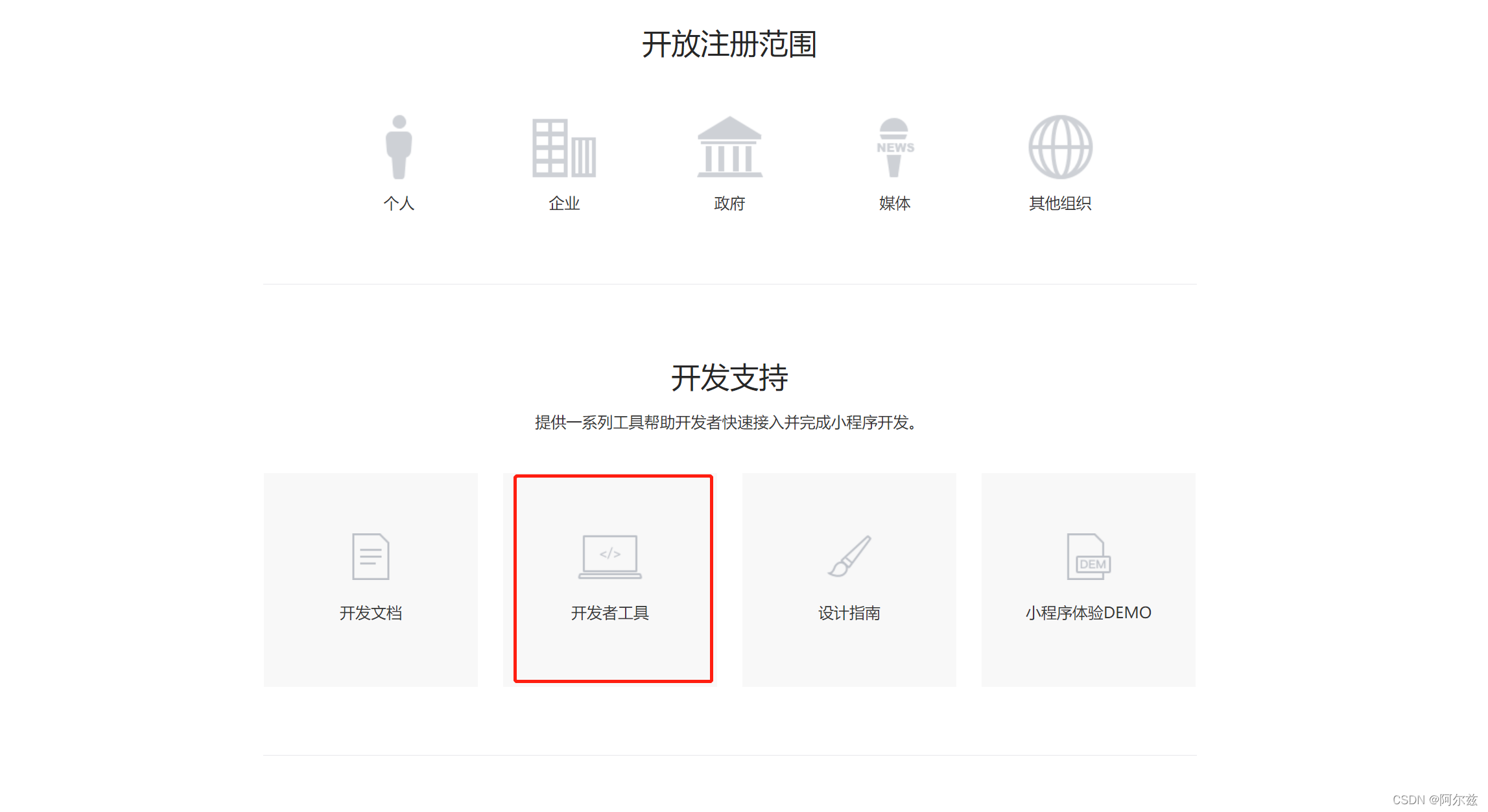
Task: Select the 其他组织 globe icon
Action: 1060,148
